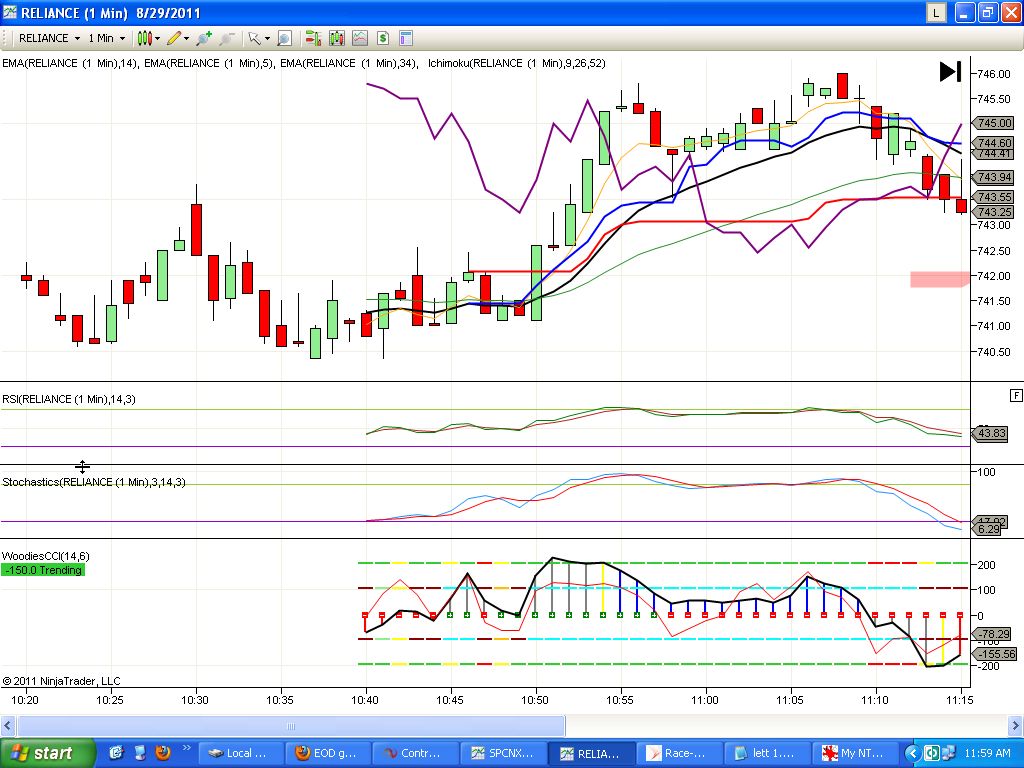Click the 743.94 price marker
The height and width of the screenshot is (768, 1024).
pos(993,177)
